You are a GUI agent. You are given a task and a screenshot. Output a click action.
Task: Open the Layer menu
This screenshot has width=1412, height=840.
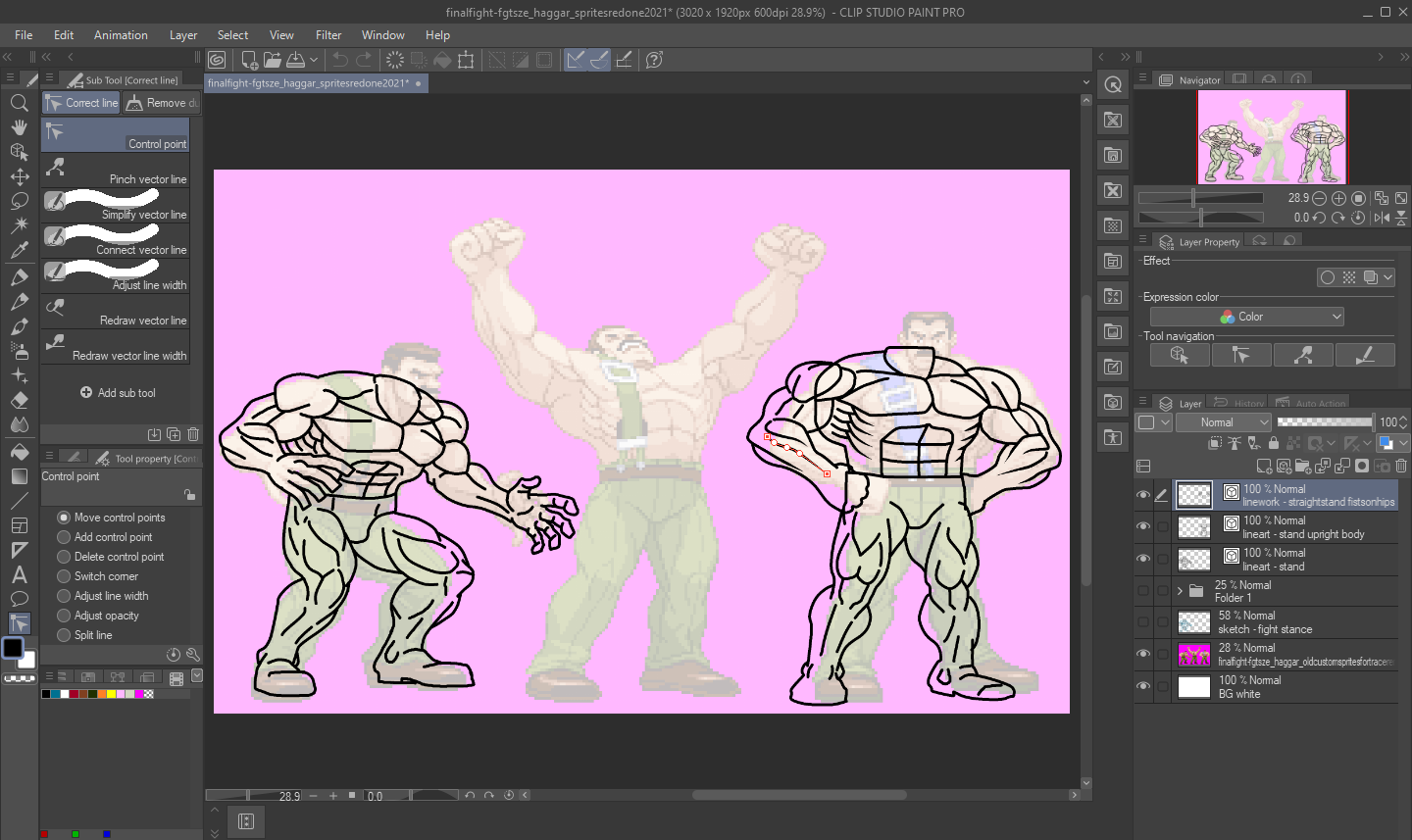tap(183, 35)
